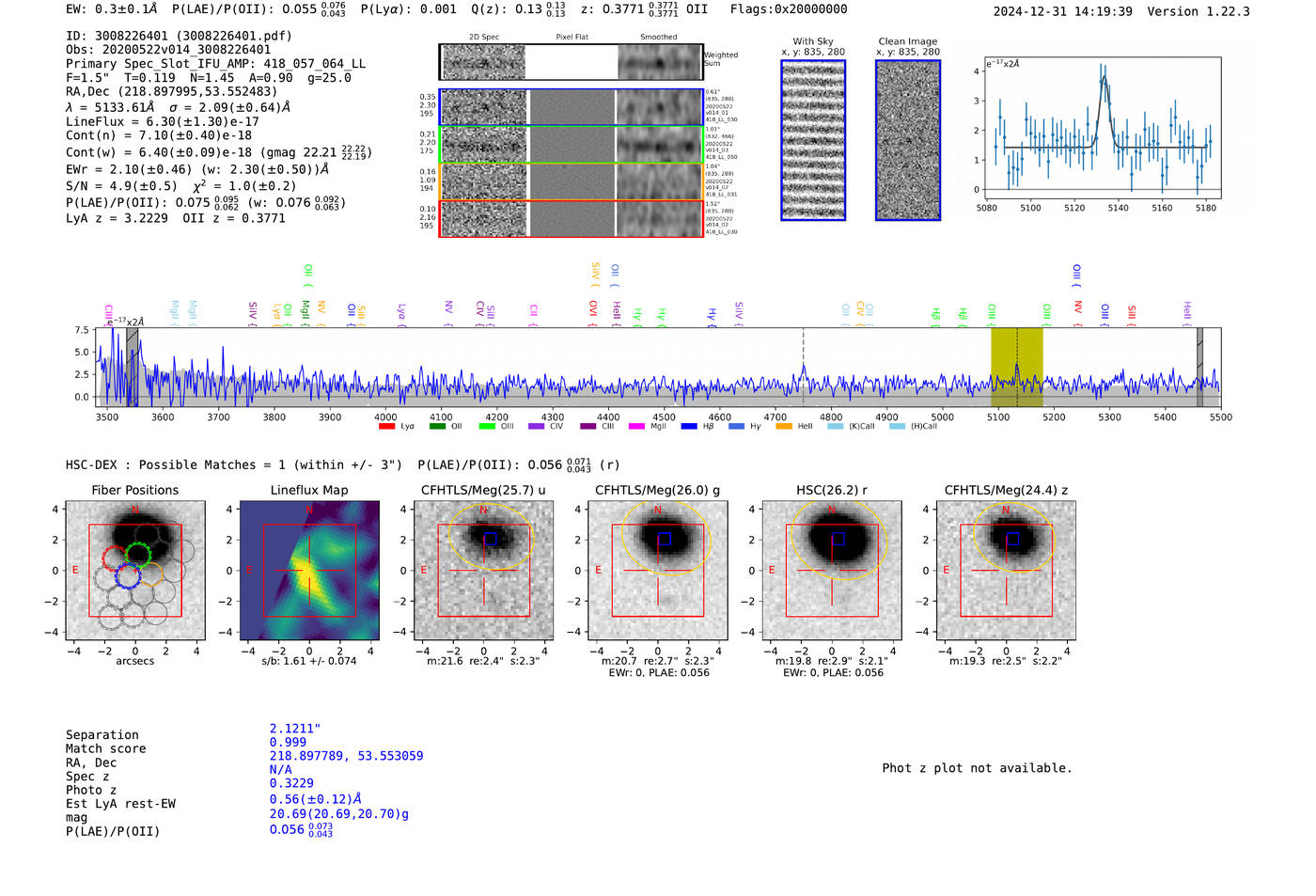The height and width of the screenshot is (896, 1316).
Task: Click the dashed gray line near 4750 Å
Action: pos(803,368)
